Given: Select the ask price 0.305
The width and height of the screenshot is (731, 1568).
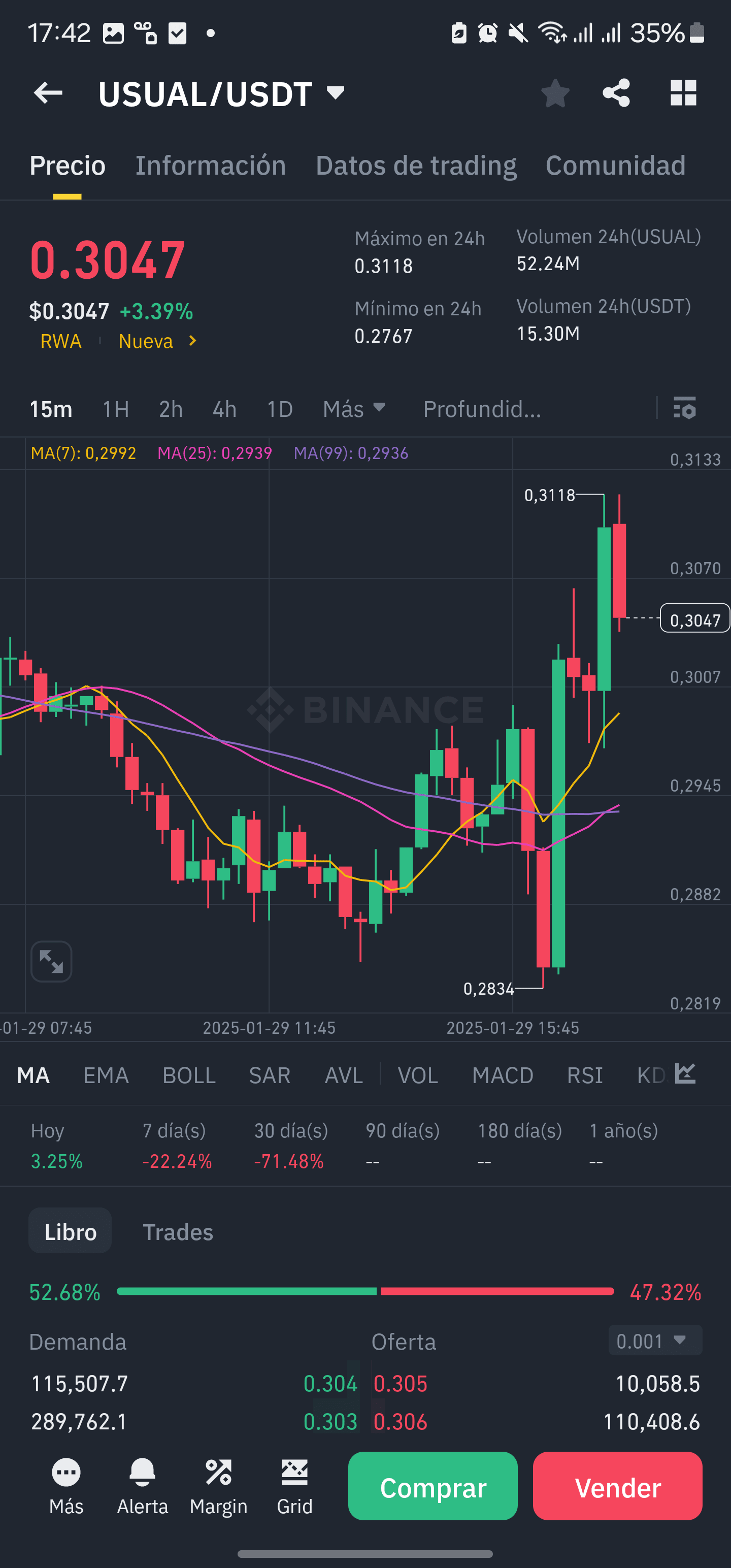Looking at the screenshot, I should click(x=401, y=1384).
